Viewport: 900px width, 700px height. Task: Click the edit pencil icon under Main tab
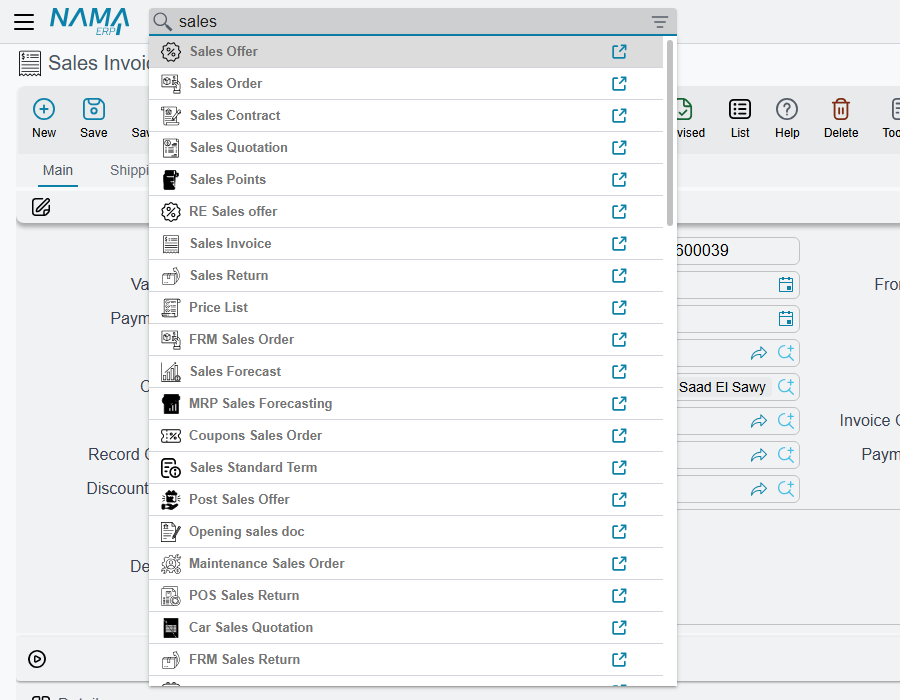pos(41,207)
